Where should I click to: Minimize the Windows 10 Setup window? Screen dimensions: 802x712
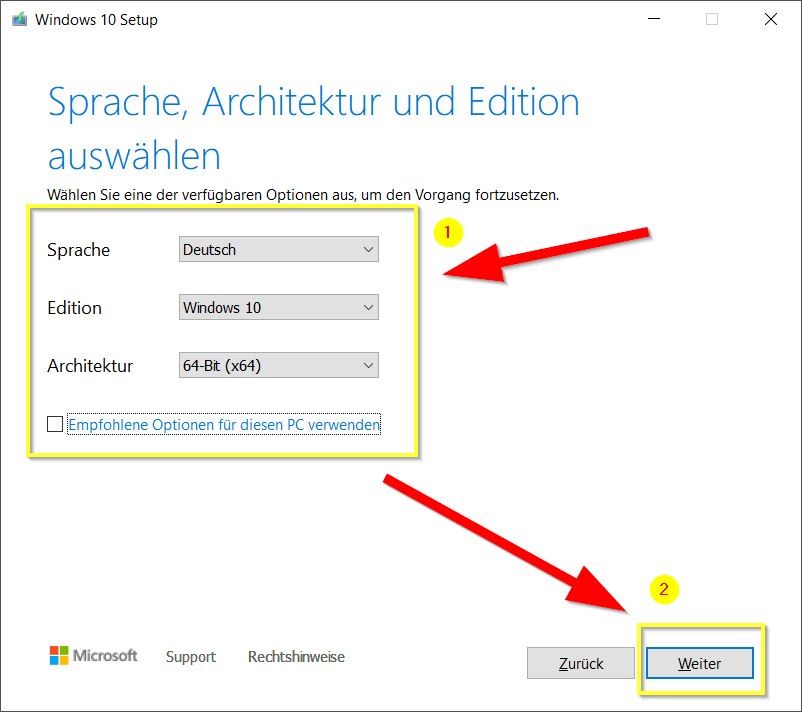coord(653,19)
